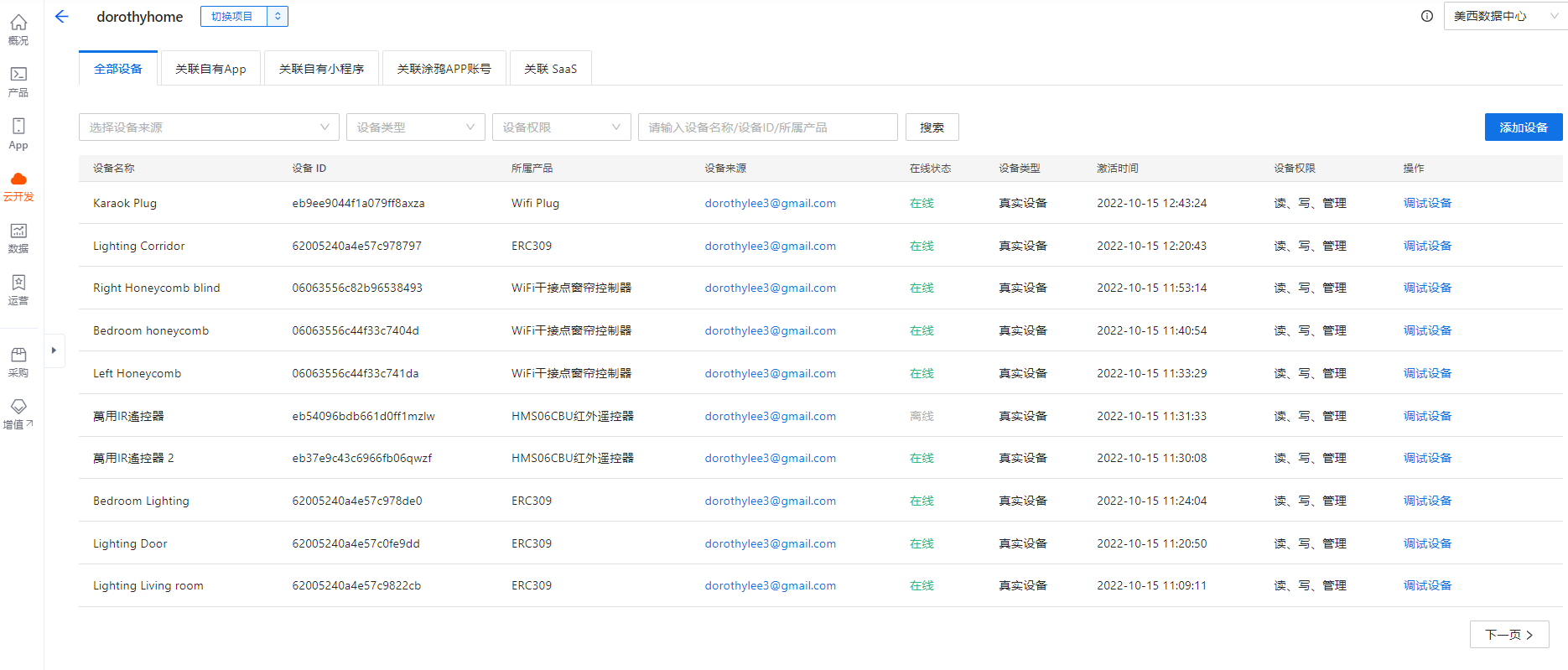This screenshot has height=670, width=1568.
Task: Switch to the 关联自有小程序 tab
Action: [321, 69]
